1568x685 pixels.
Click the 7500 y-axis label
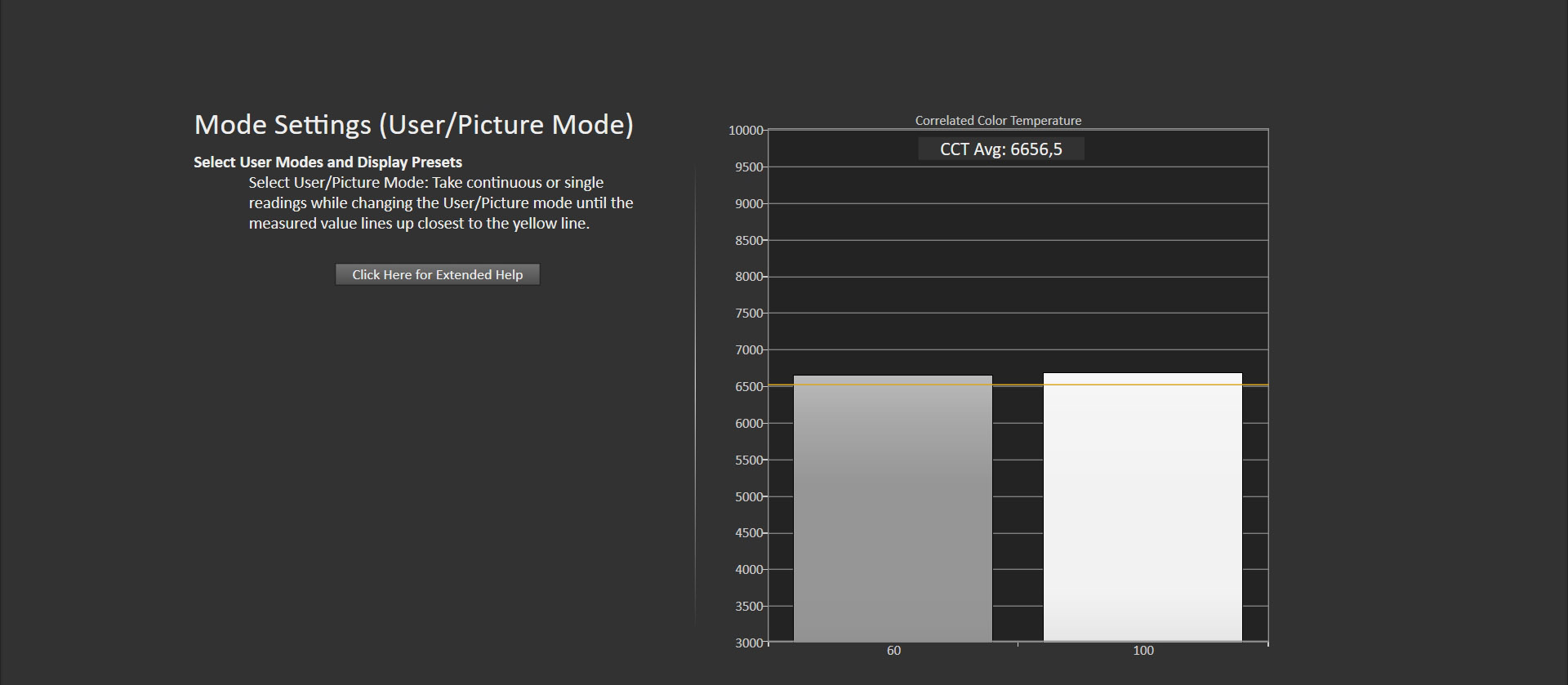point(749,314)
